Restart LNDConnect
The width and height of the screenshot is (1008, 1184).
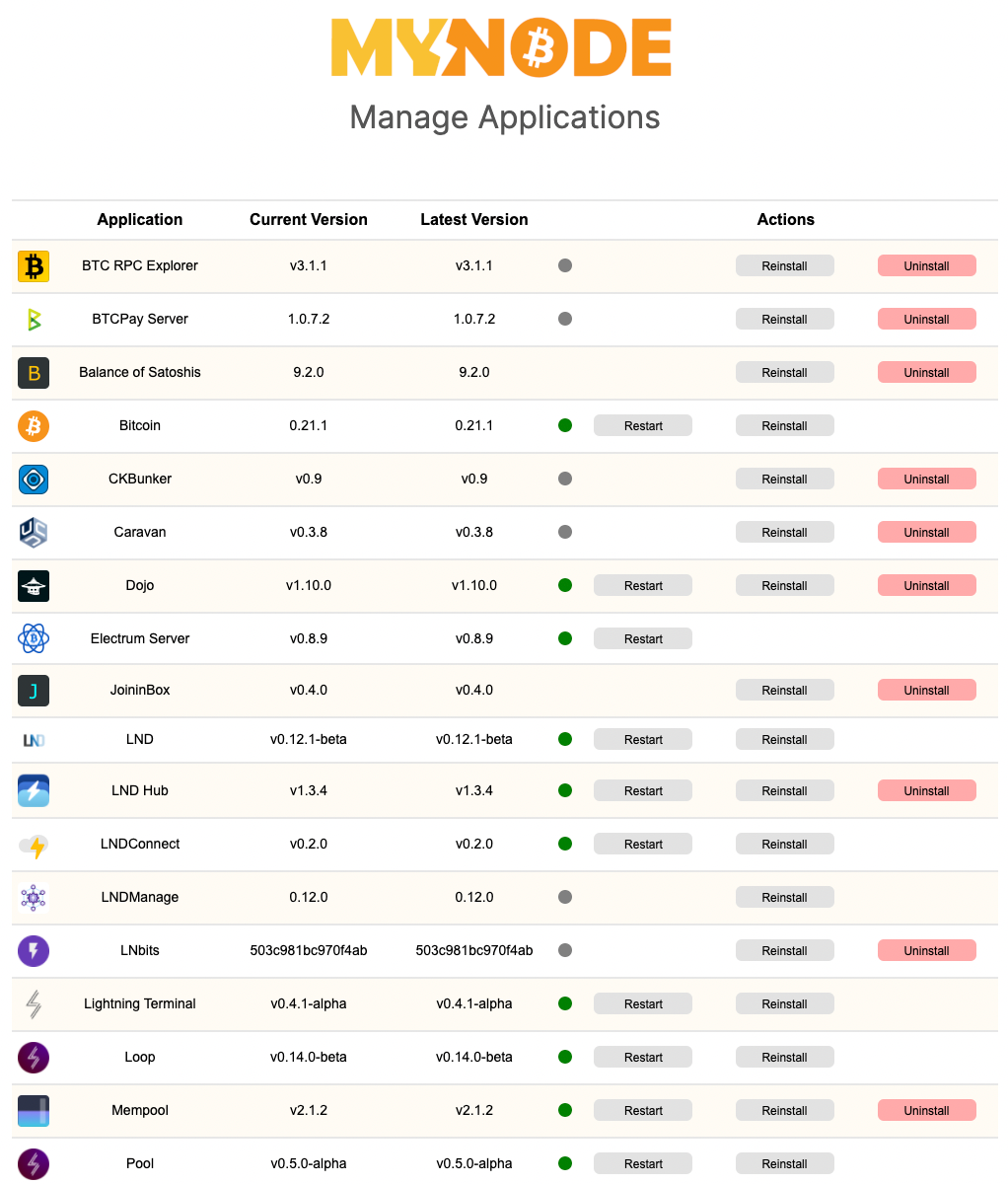[643, 845]
